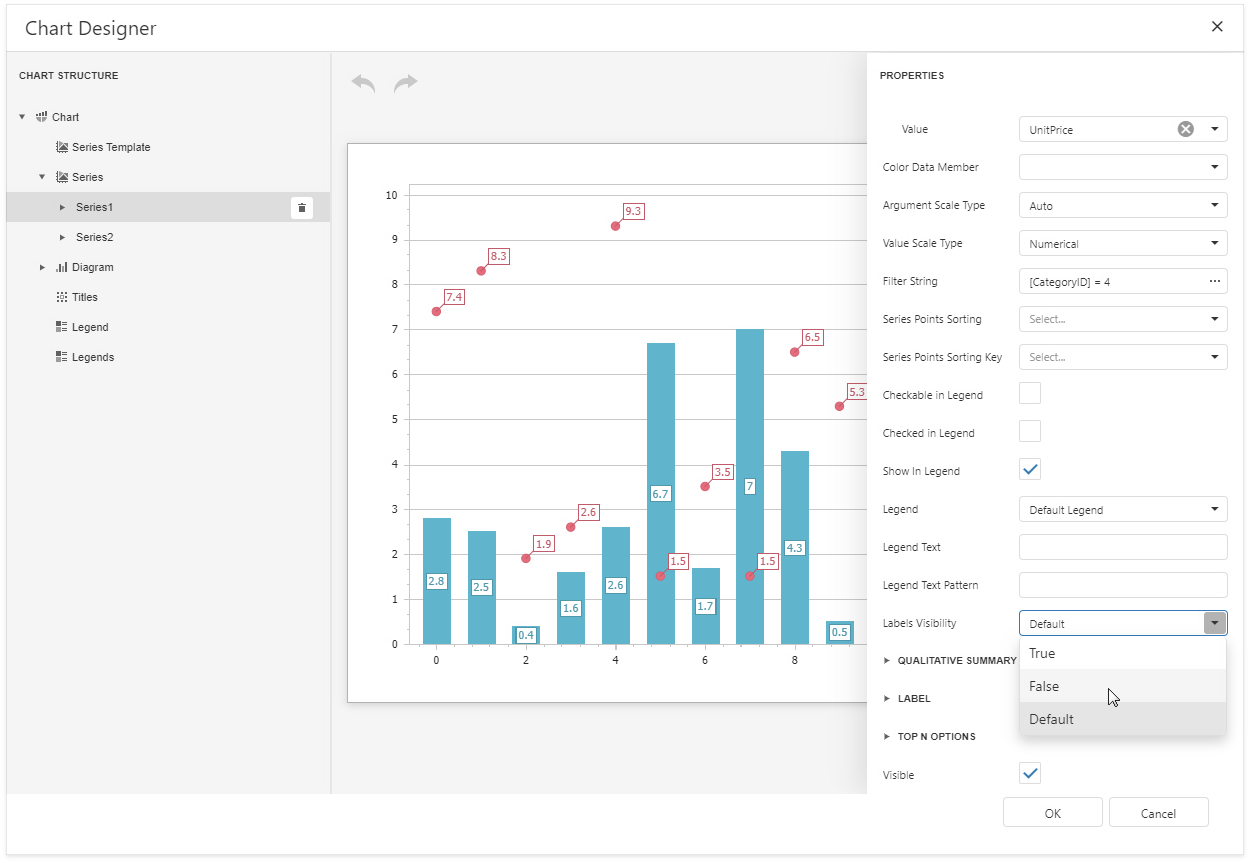
Task: Select the Diagram node icon in chart structure
Action: 62,267
